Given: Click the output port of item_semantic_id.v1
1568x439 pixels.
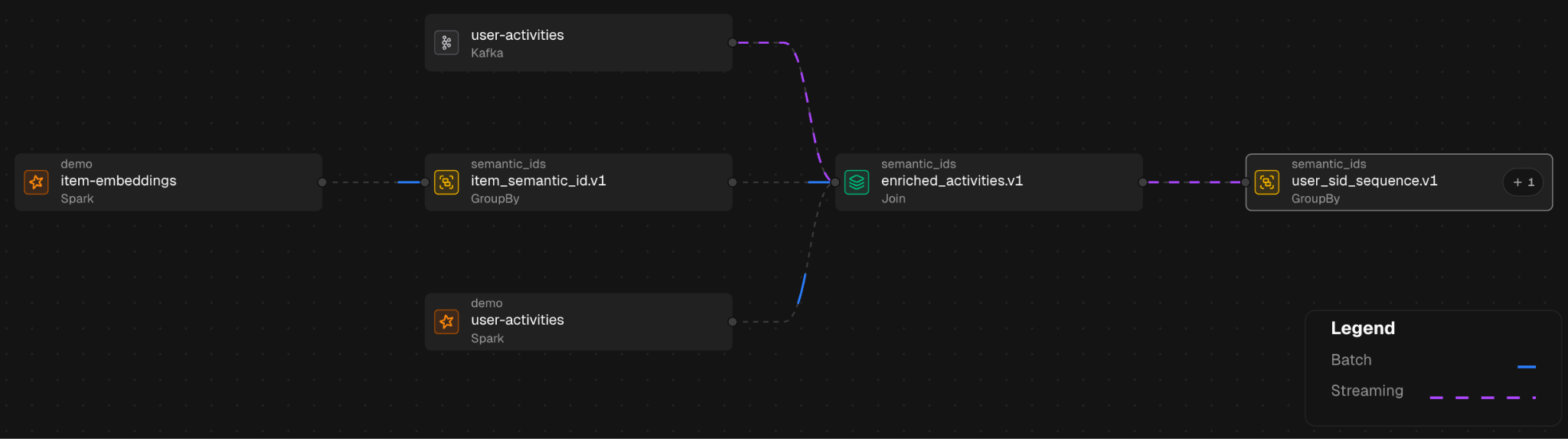Looking at the screenshot, I should coord(733,182).
